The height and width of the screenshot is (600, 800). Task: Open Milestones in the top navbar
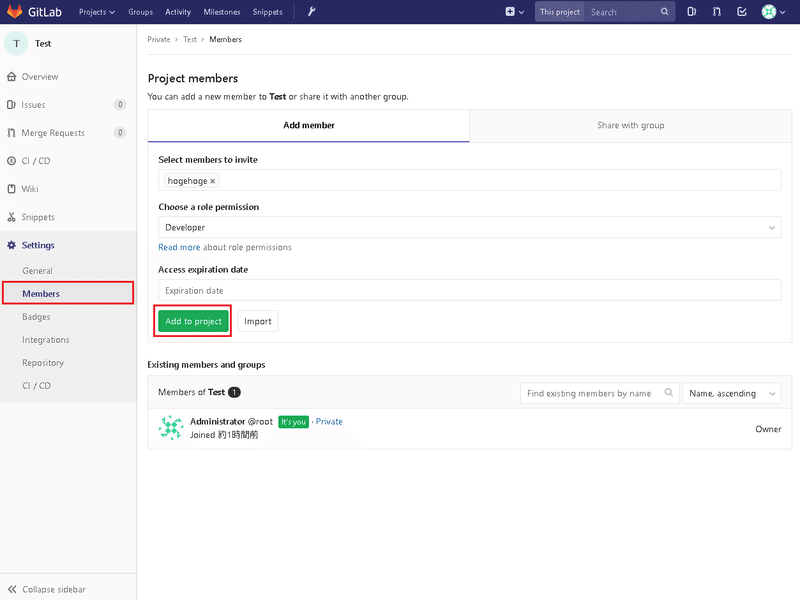click(x=221, y=12)
